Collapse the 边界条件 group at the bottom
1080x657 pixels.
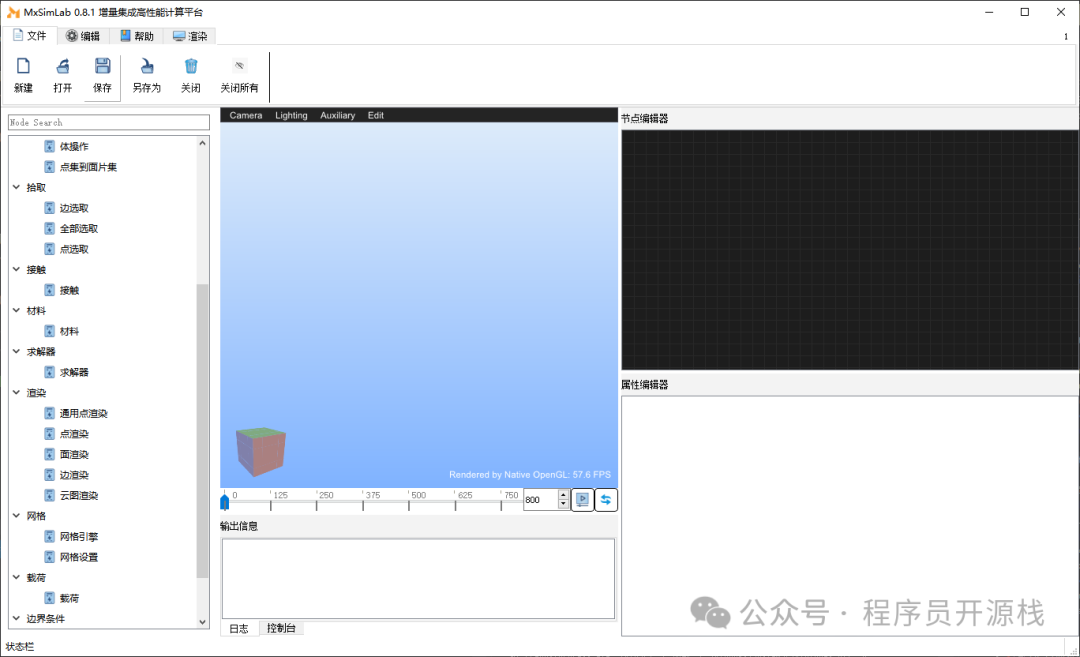(x=16, y=618)
